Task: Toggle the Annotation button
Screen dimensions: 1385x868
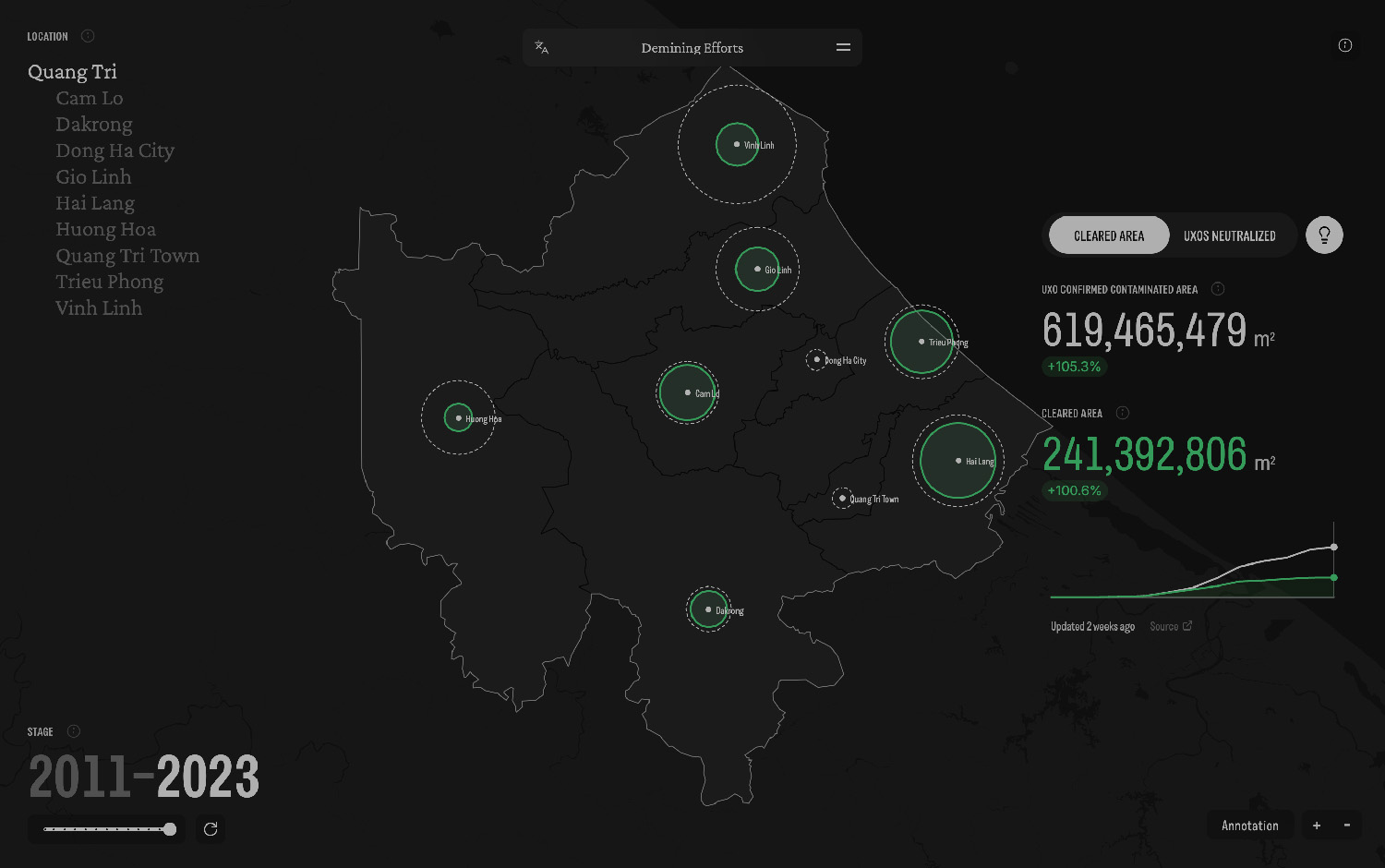Action: point(1249,826)
